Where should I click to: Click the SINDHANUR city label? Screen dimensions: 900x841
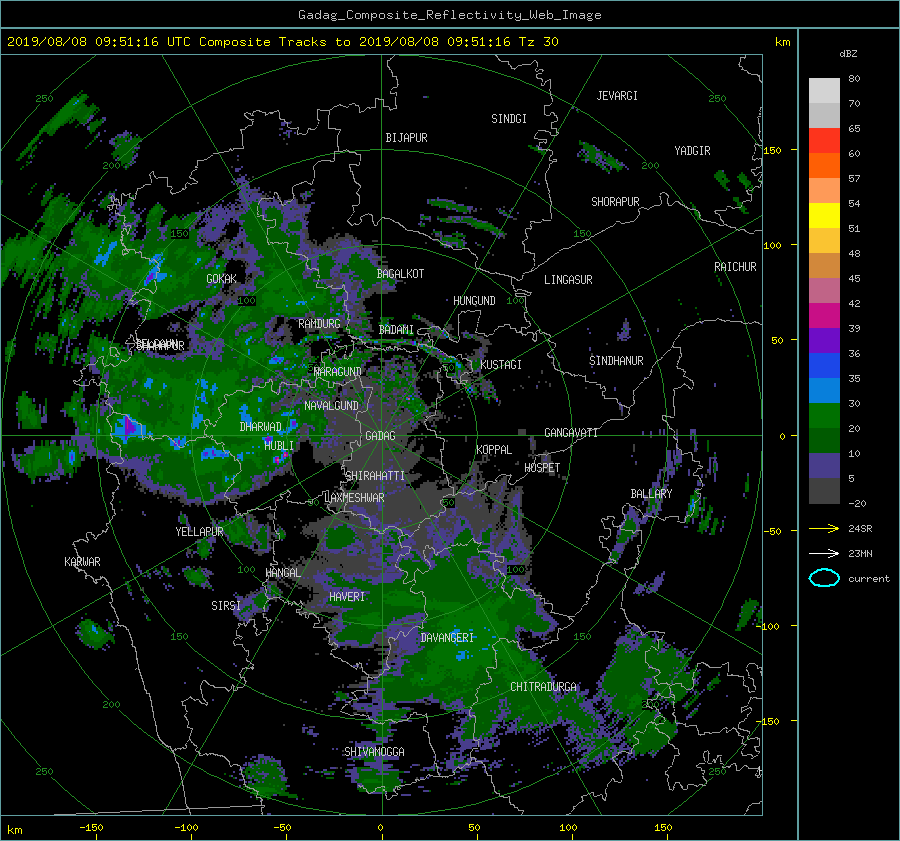click(616, 361)
